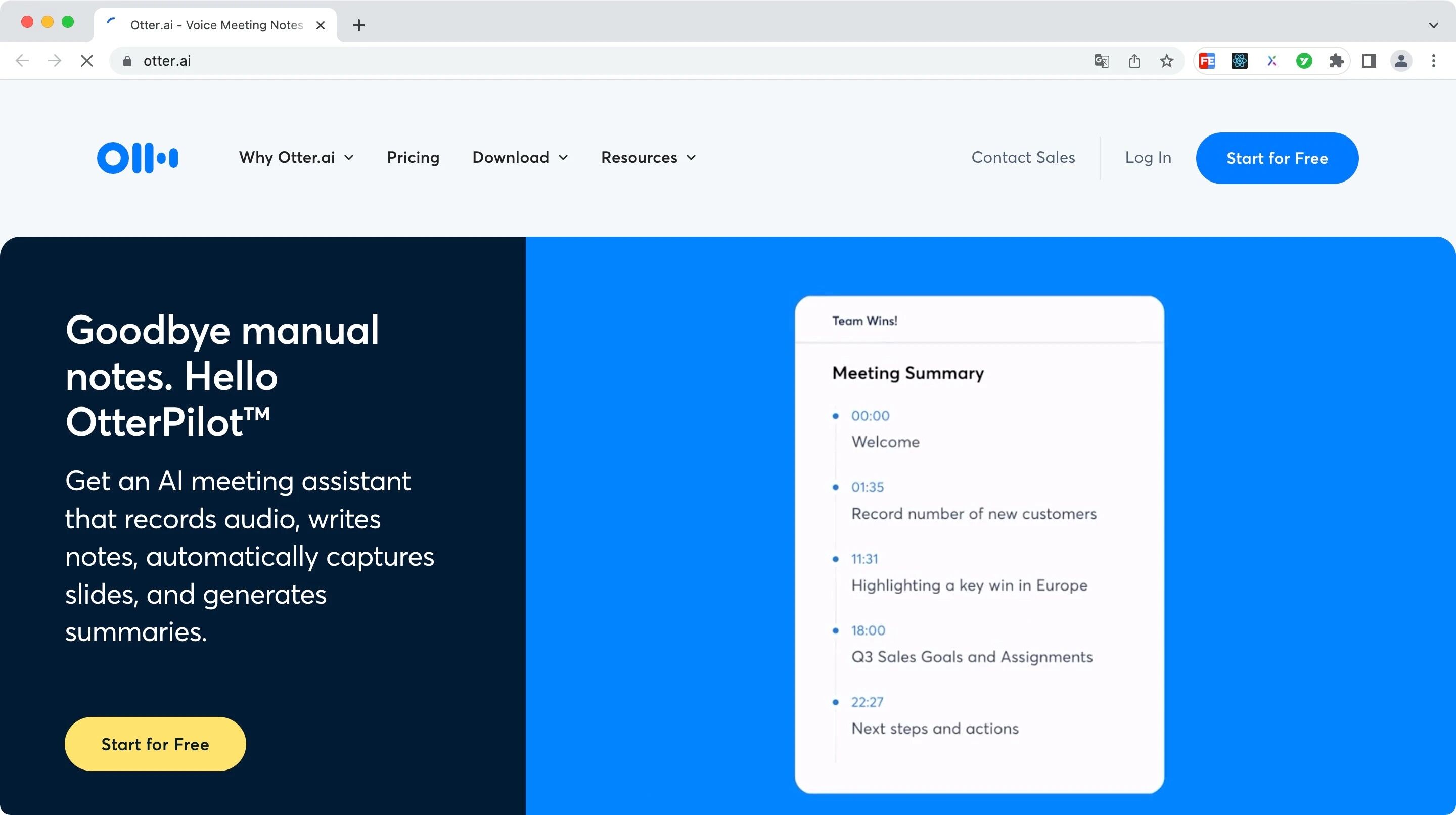Click the blue Start for Free button

click(1276, 158)
